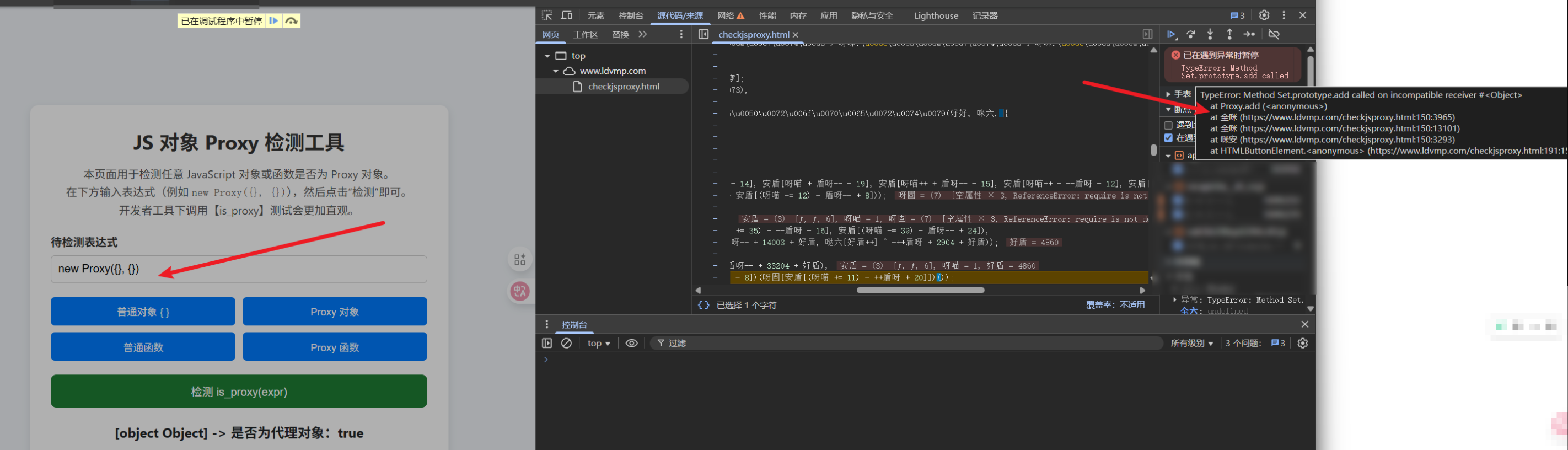
Task: Resume script execution in debugger toolbar
Action: (x=1171, y=34)
